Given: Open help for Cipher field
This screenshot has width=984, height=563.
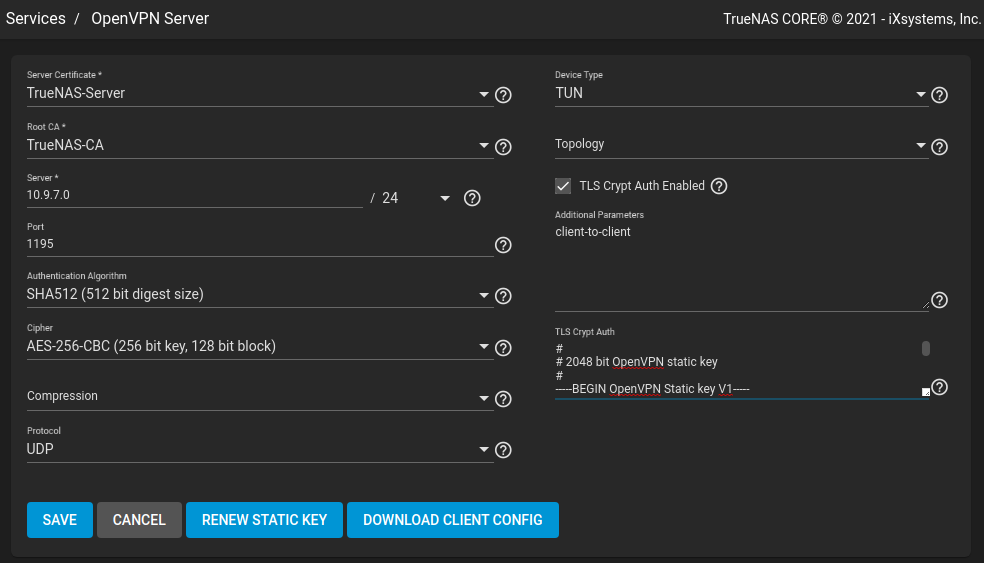Looking at the screenshot, I should point(503,348).
